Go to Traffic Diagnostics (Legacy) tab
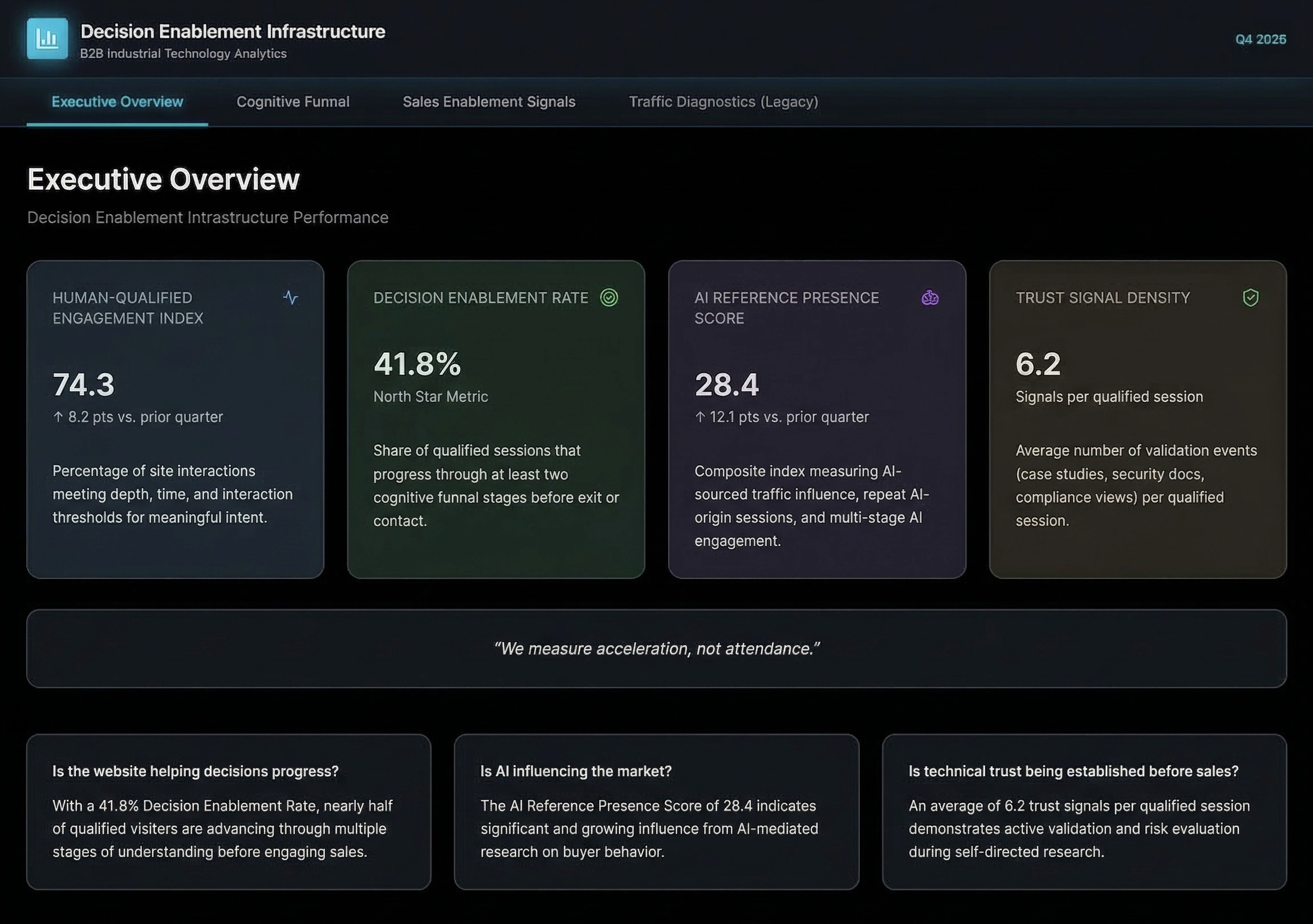Image resolution: width=1313 pixels, height=924 pixels. [x=723, y=102]
